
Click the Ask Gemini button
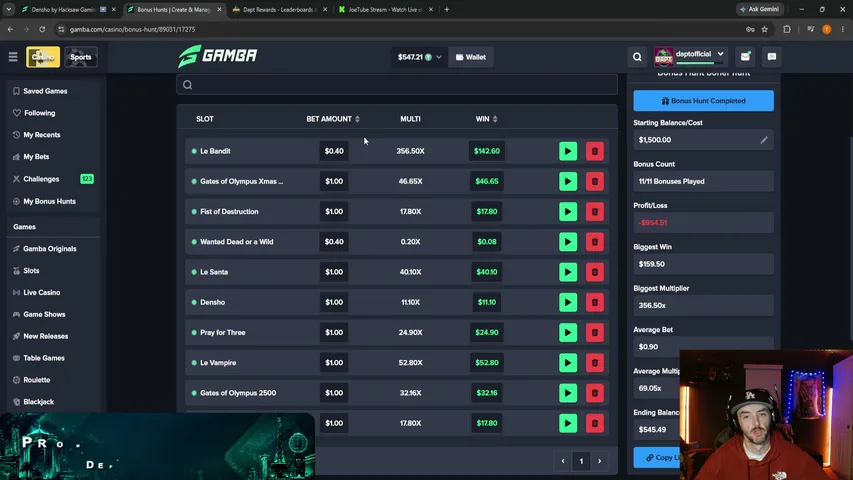(760, 9)
